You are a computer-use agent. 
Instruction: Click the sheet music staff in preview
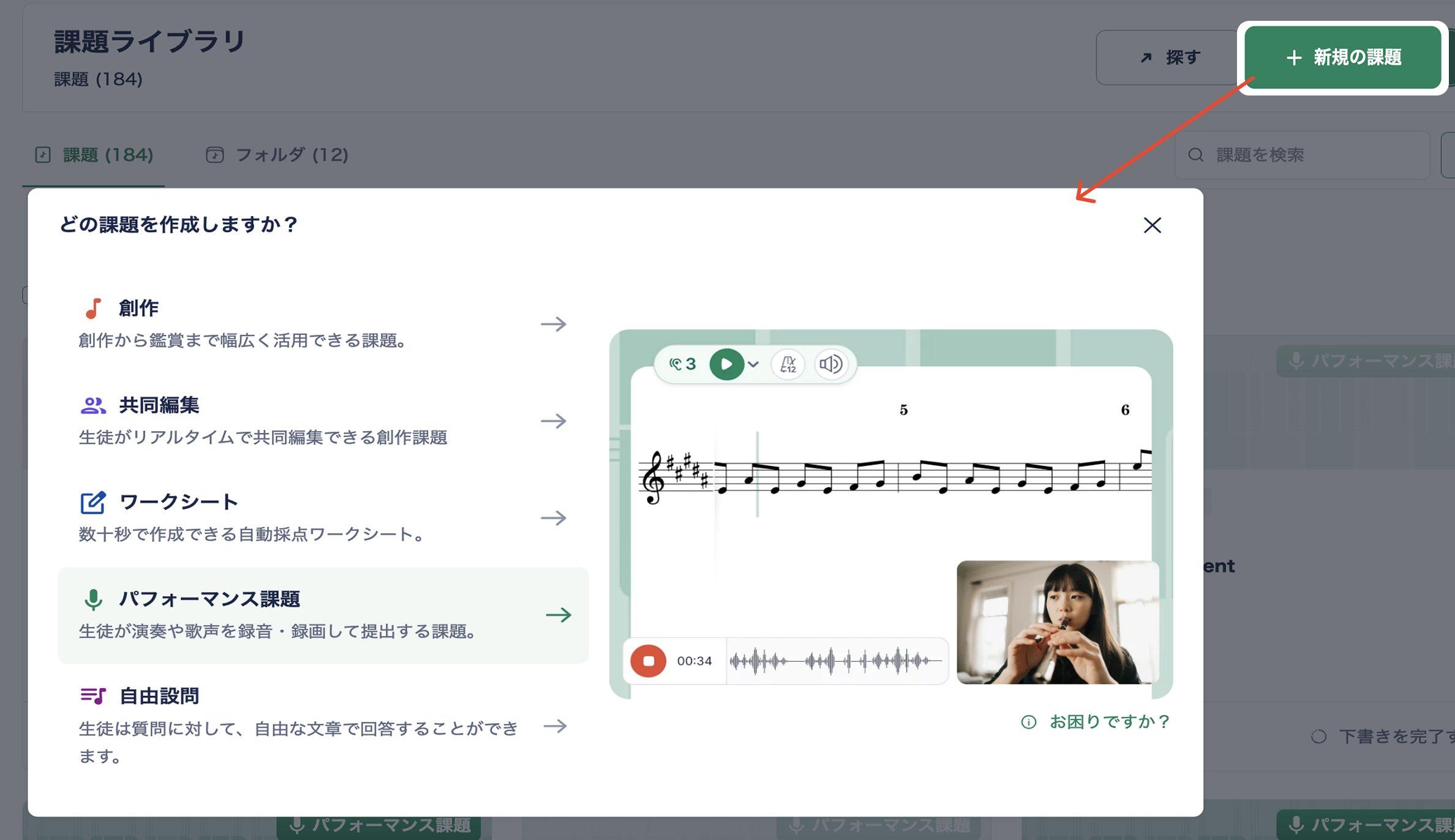pyautogui.click(x=895, y=476)
